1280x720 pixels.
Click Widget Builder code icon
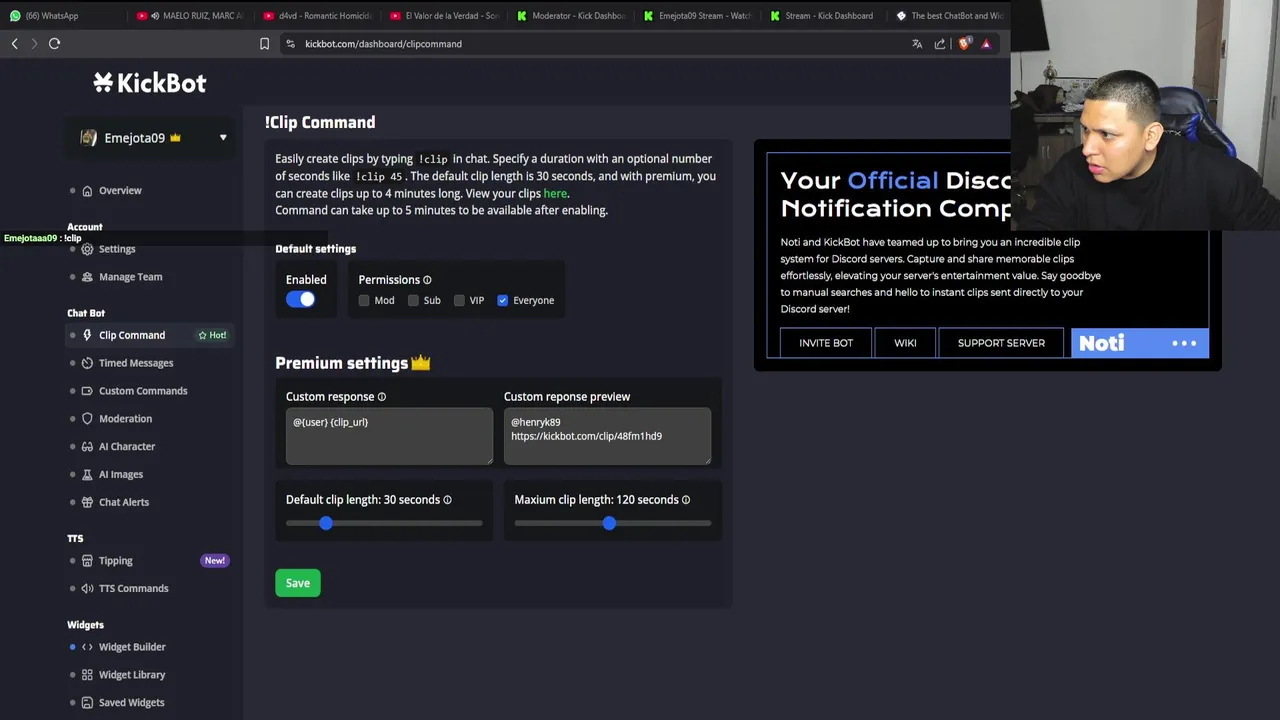coord(87,647)
